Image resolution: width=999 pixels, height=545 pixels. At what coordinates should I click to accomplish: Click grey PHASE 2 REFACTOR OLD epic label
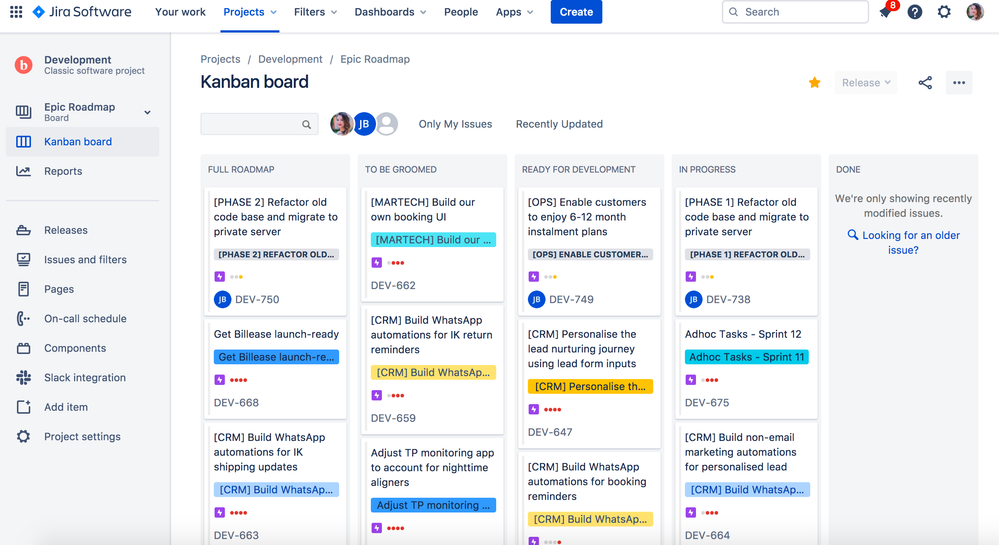276,254
